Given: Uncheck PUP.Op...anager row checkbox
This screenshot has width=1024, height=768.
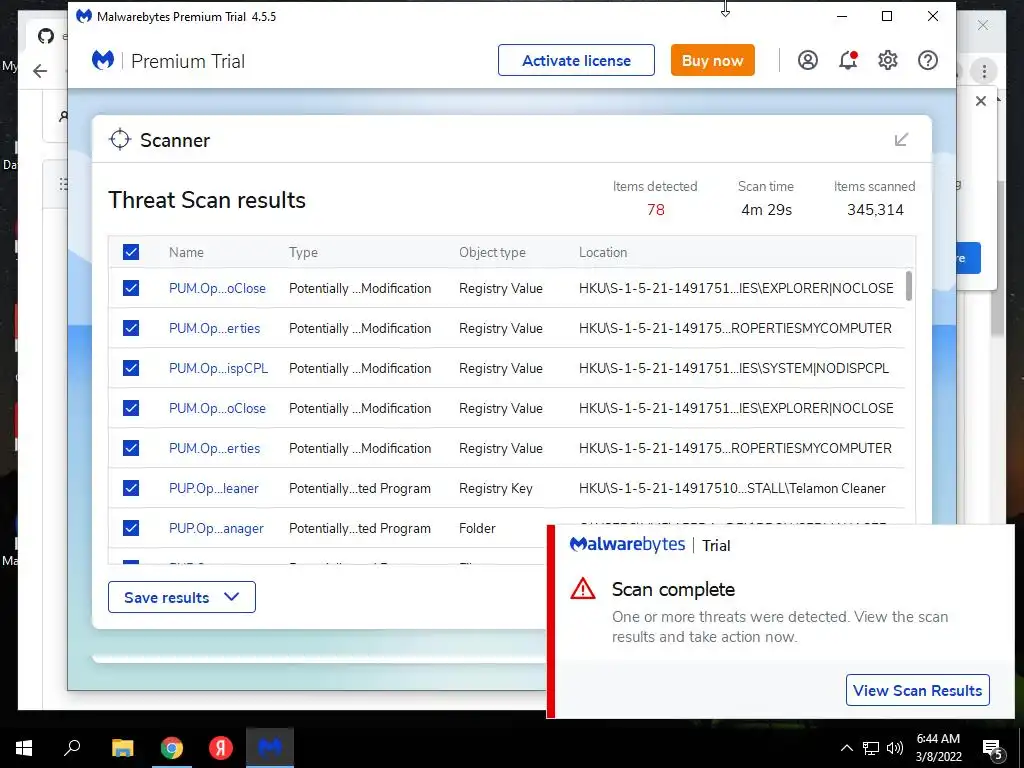Looking at the screenshot, I should [x=131, y=528].
